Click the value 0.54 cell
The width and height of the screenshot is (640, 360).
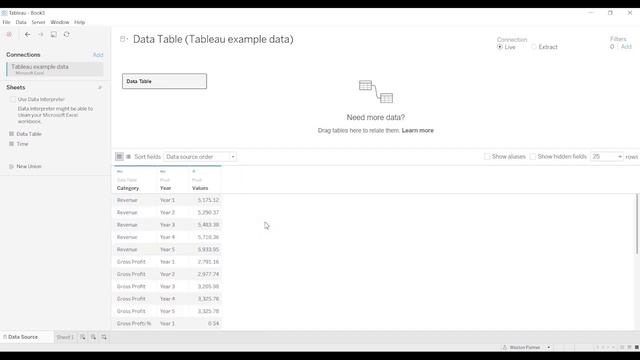(213, 323)
